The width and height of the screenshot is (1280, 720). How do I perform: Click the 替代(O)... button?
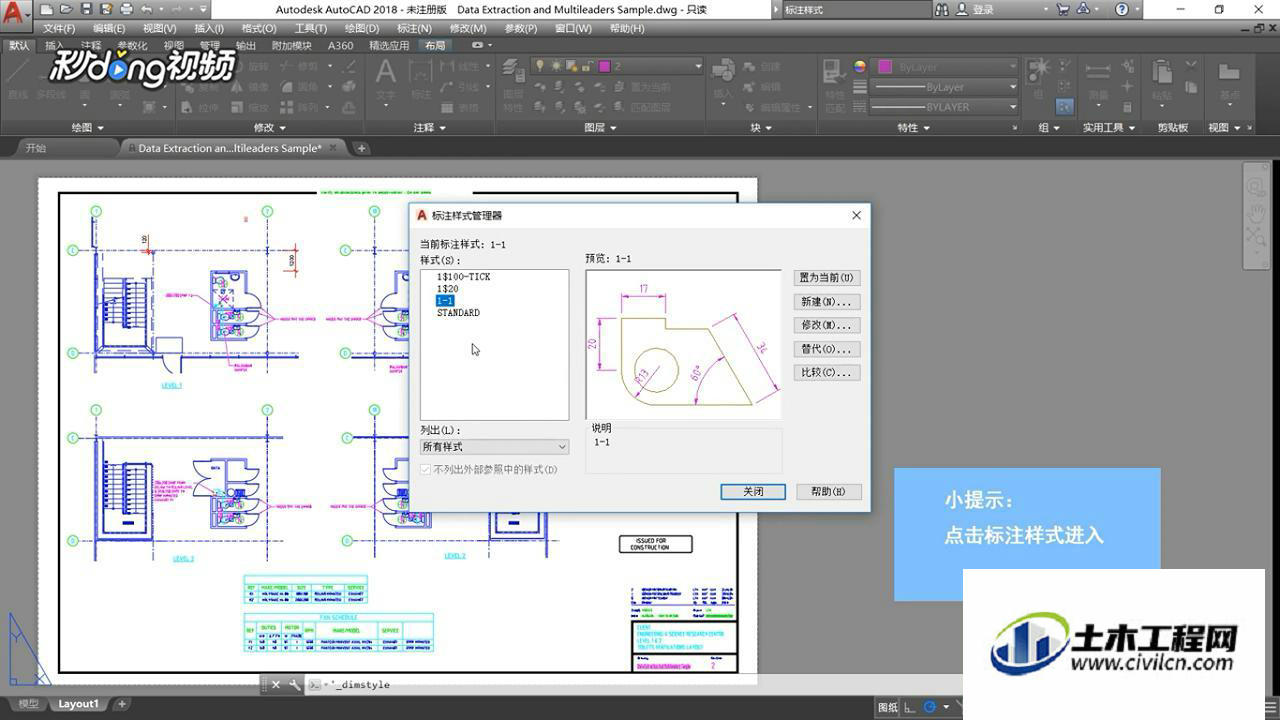(826, 349)
